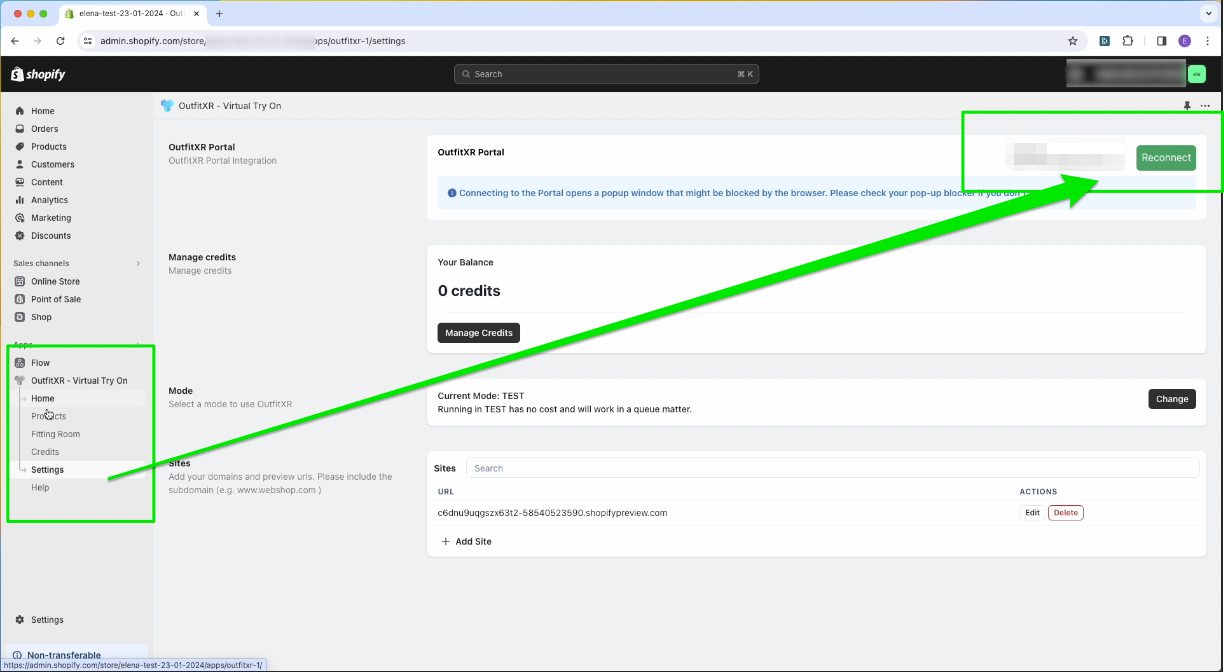
Task: Open the tab search dropdown chevron
Action: coord(1206,14)
